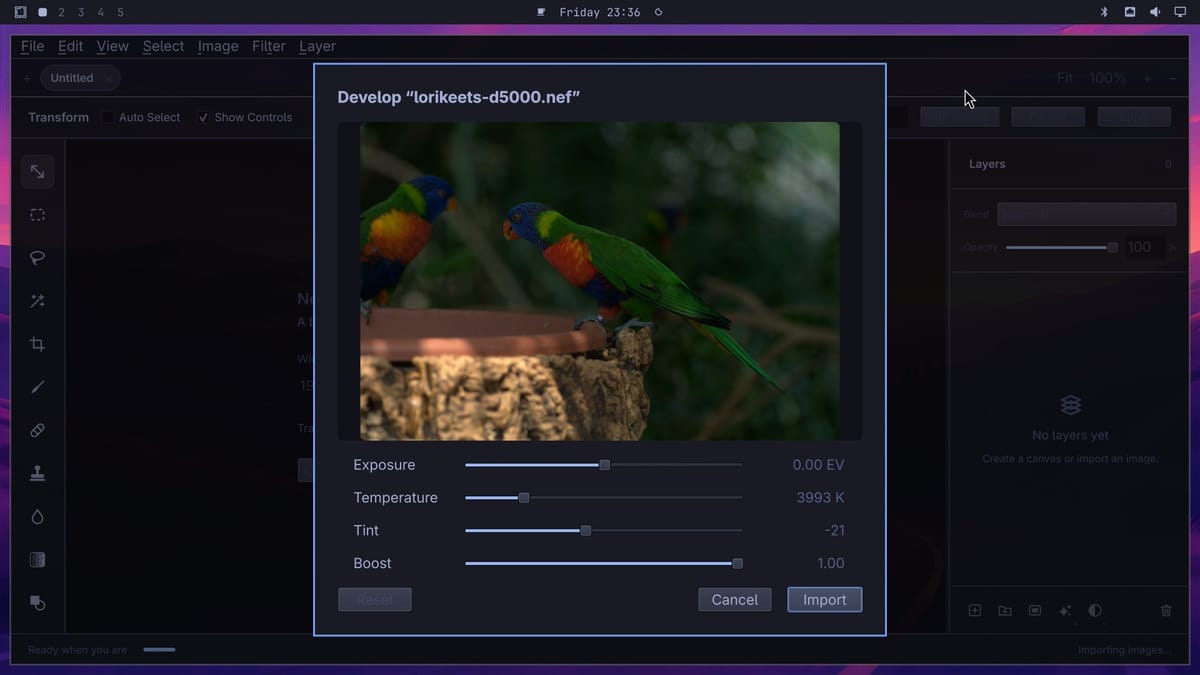Open the Bluetooth tray icon
The height and width of the screenshot is (675, 1200).
(x=1105, y=12)
